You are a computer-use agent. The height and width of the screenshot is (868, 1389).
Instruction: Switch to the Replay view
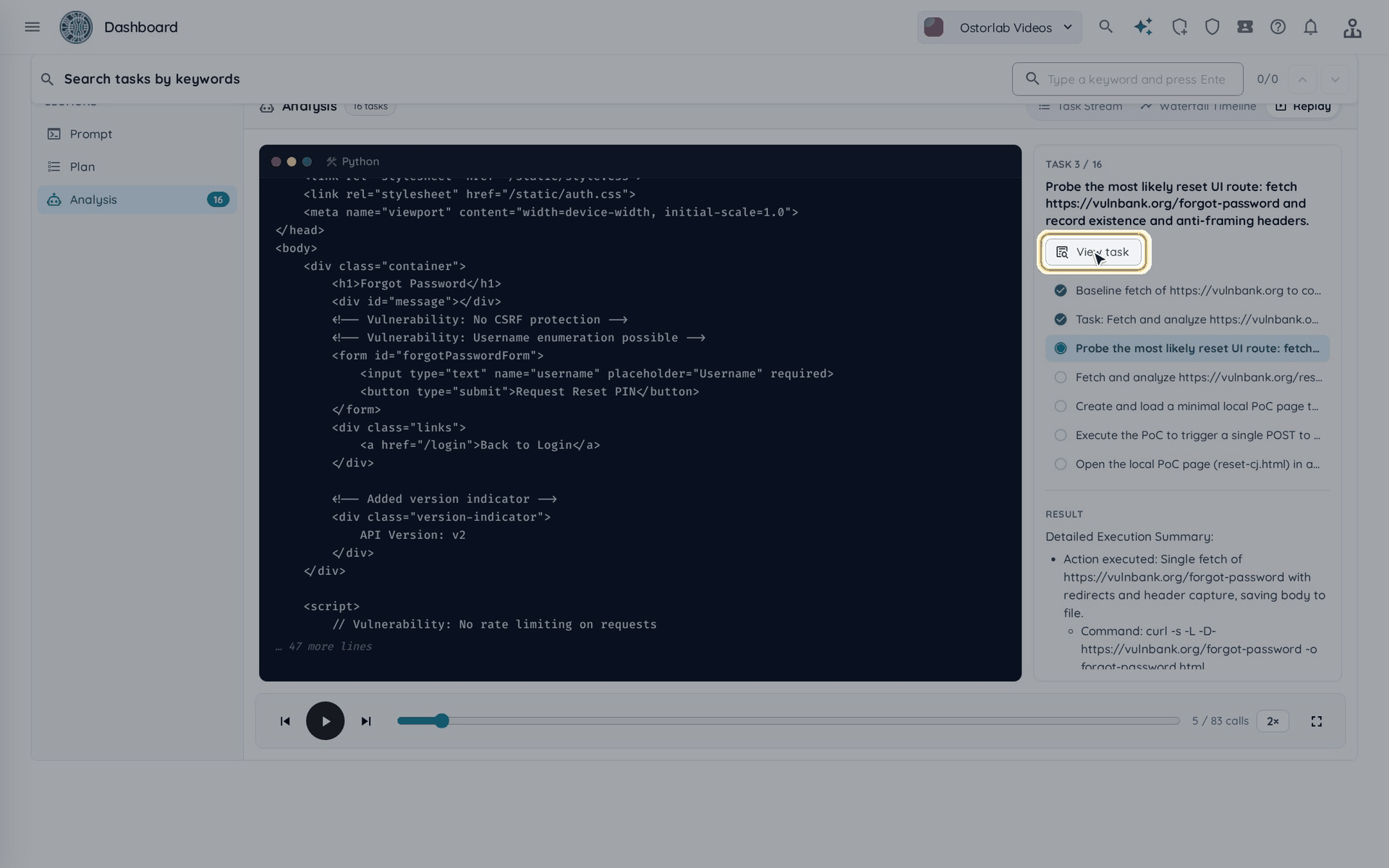1303,106
